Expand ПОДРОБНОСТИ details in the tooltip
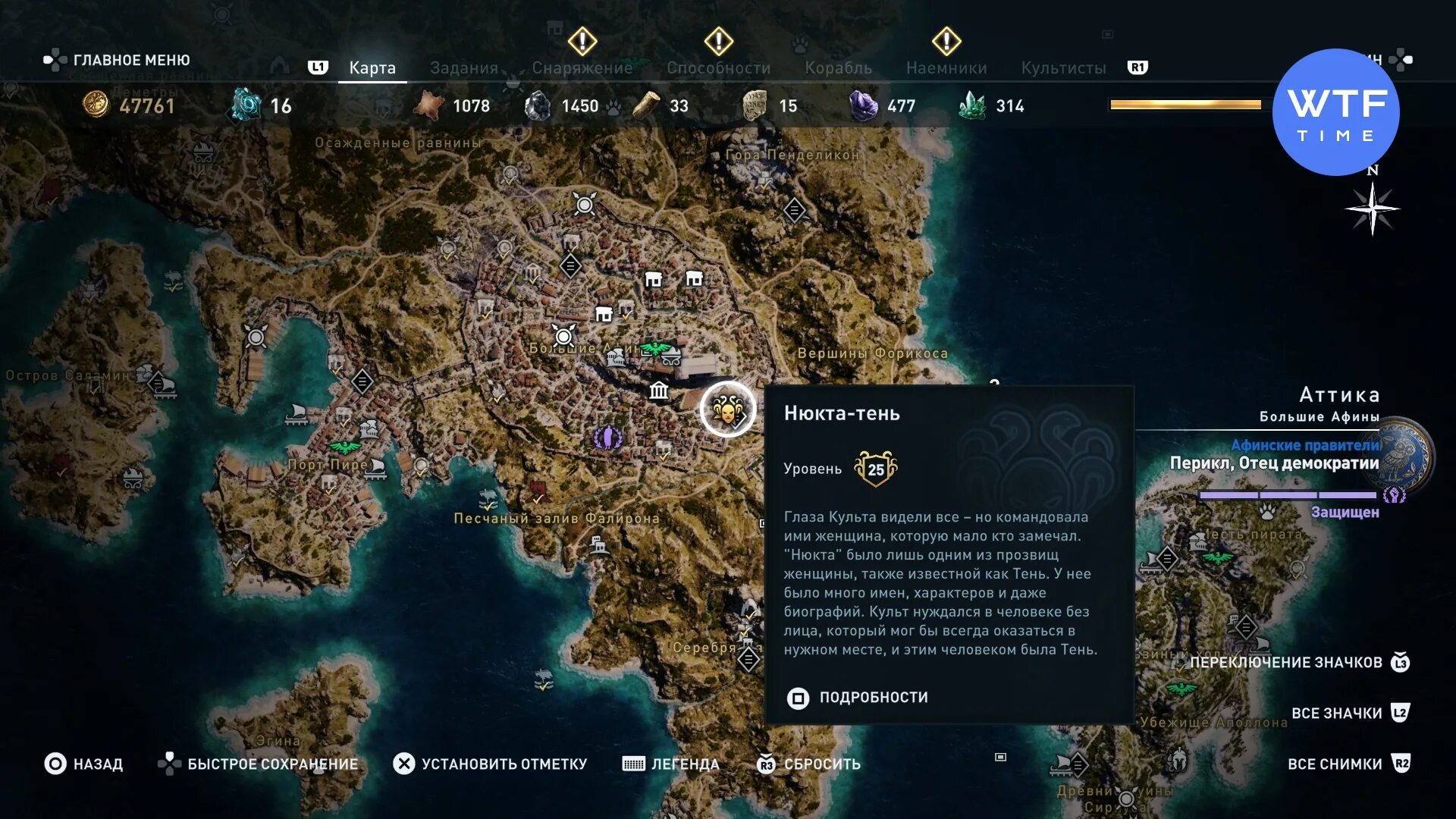 click(x=858, y=697)
